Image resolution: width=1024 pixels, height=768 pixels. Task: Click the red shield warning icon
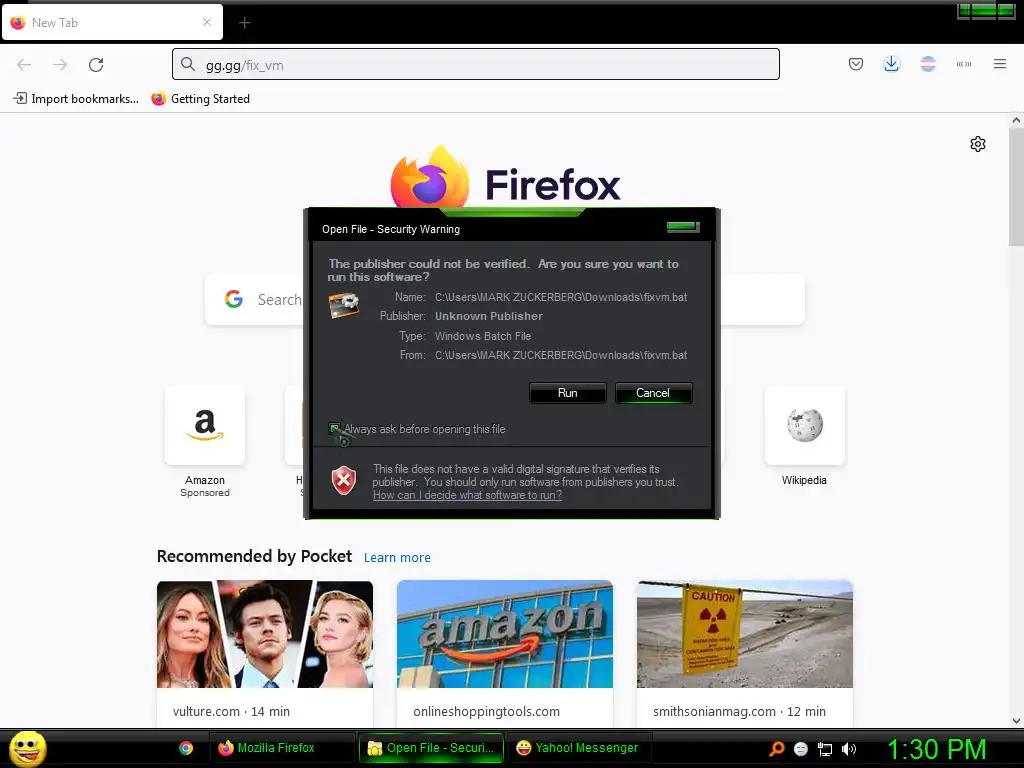pyautogui.click(x=344, y=481)
